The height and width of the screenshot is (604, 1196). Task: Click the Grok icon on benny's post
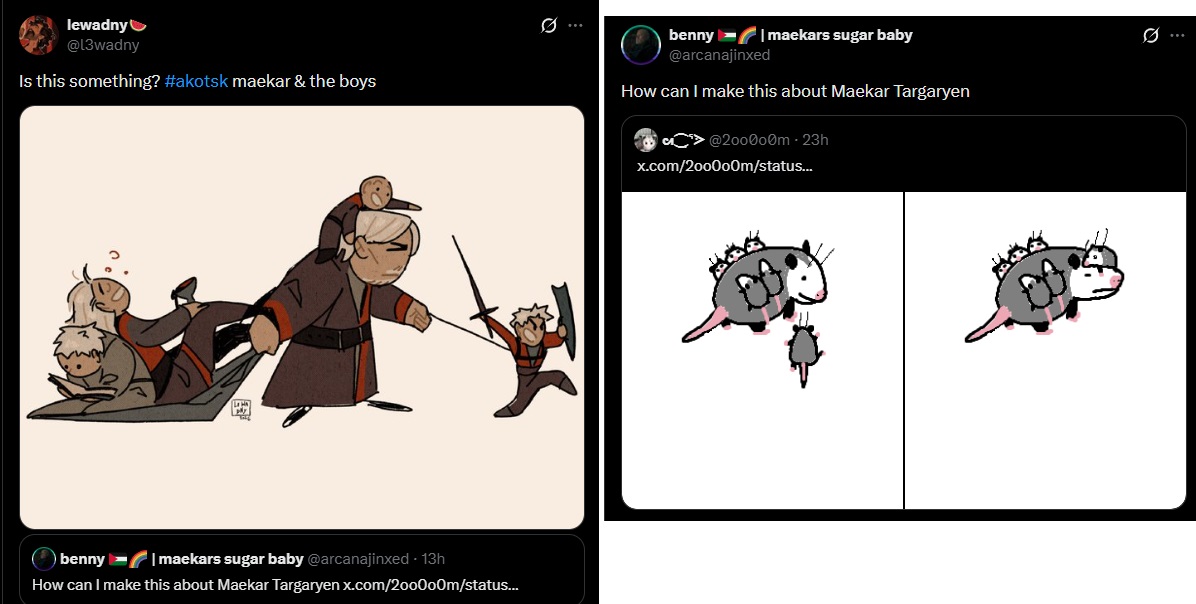click(1152, 35)
